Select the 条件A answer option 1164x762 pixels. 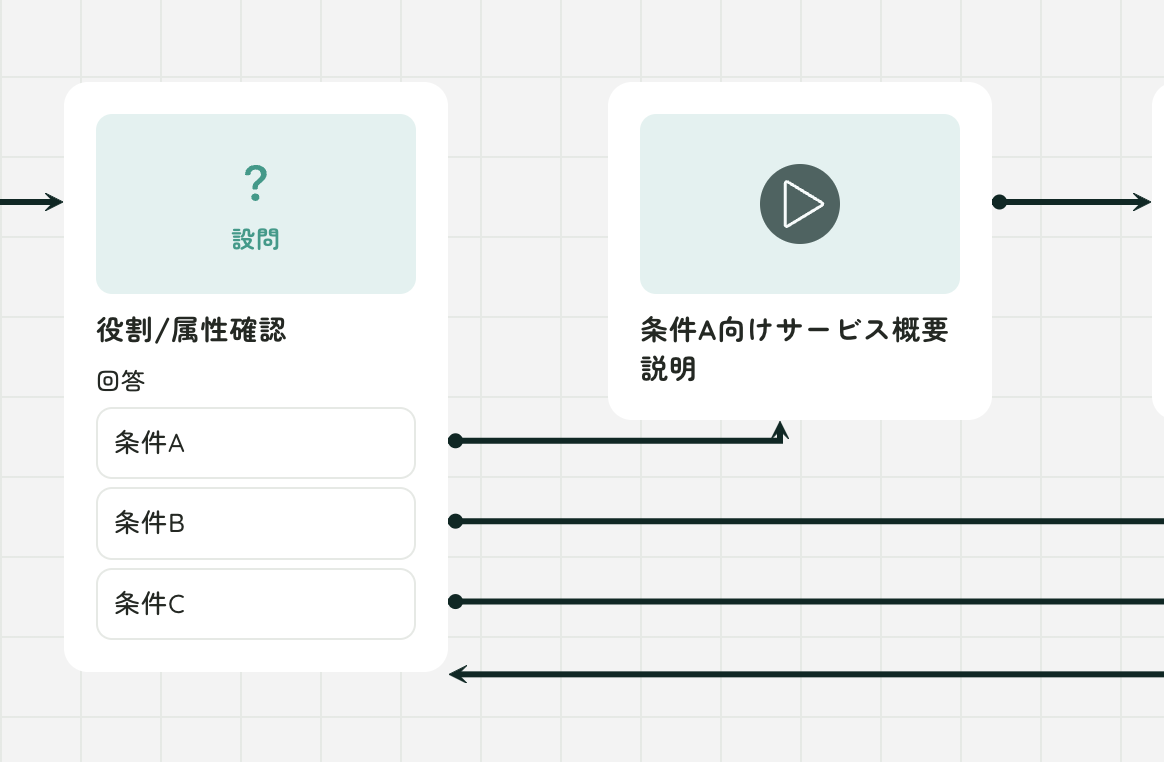pos(256,443)
